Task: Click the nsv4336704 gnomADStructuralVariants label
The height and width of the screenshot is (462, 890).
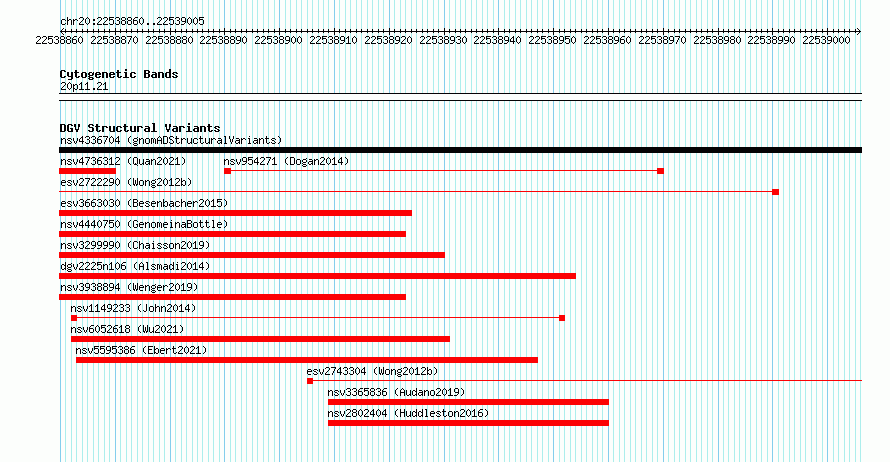Action: [x=171, y=140]
